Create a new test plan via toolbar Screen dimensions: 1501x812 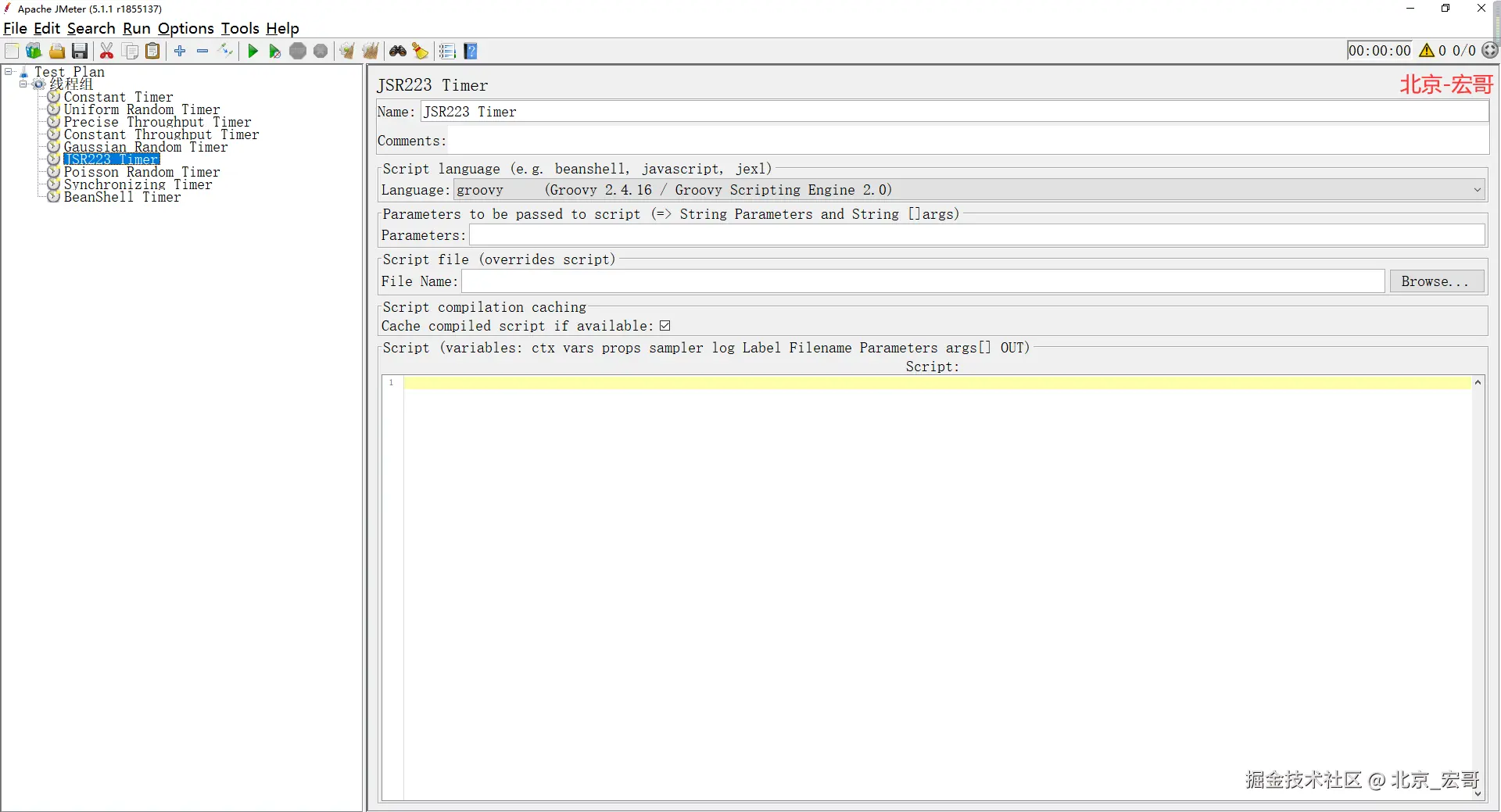click(12, 52)
